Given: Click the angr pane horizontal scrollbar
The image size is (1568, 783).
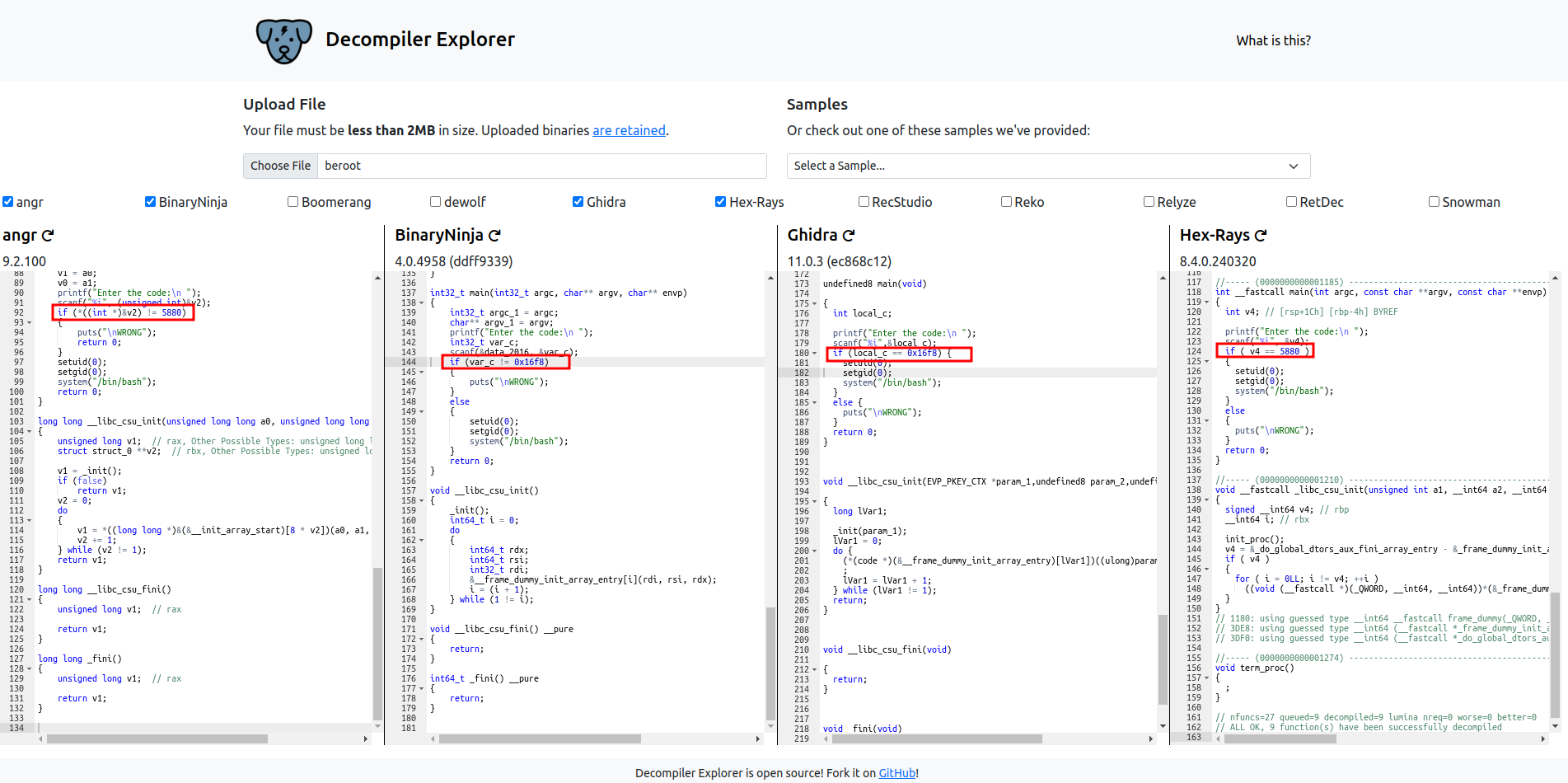Looking at the screenshot, I should (x=157, y=739).
